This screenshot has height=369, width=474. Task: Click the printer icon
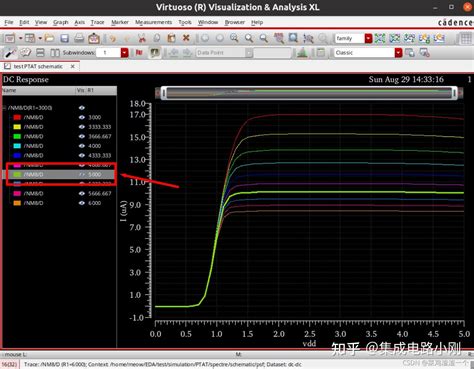click(x=79, y=38)
